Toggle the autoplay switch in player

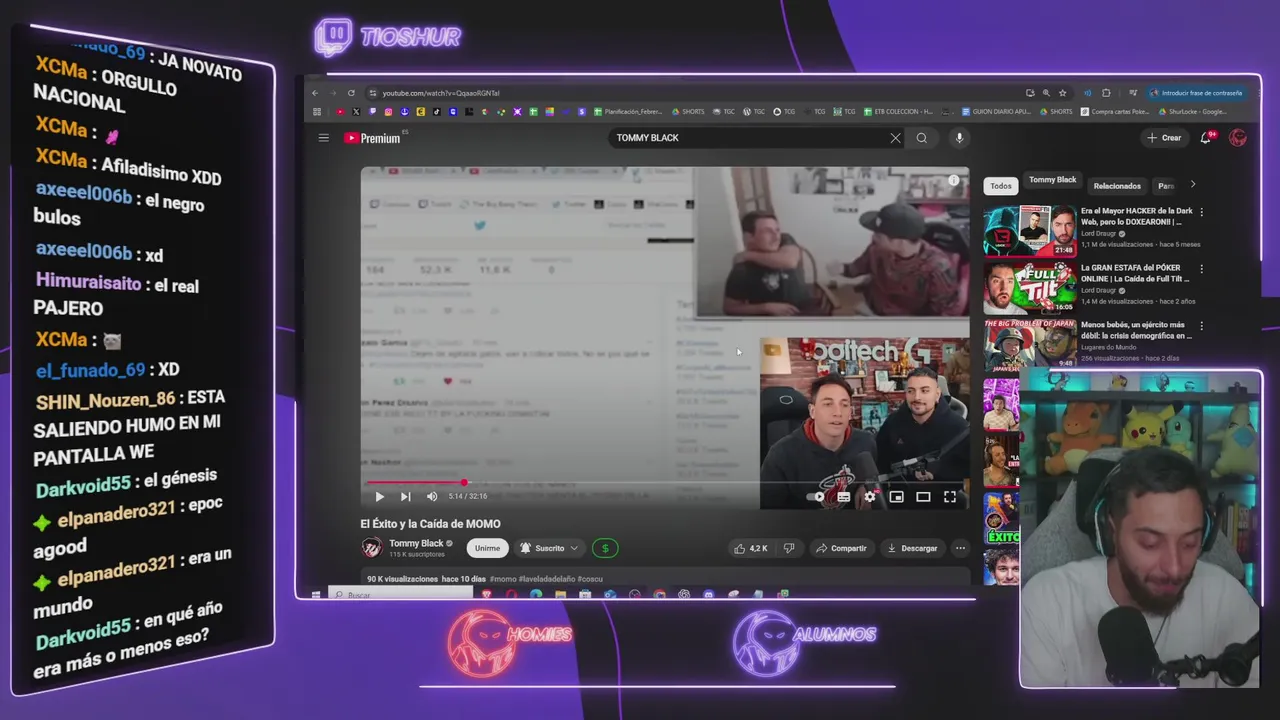[817, 496]
